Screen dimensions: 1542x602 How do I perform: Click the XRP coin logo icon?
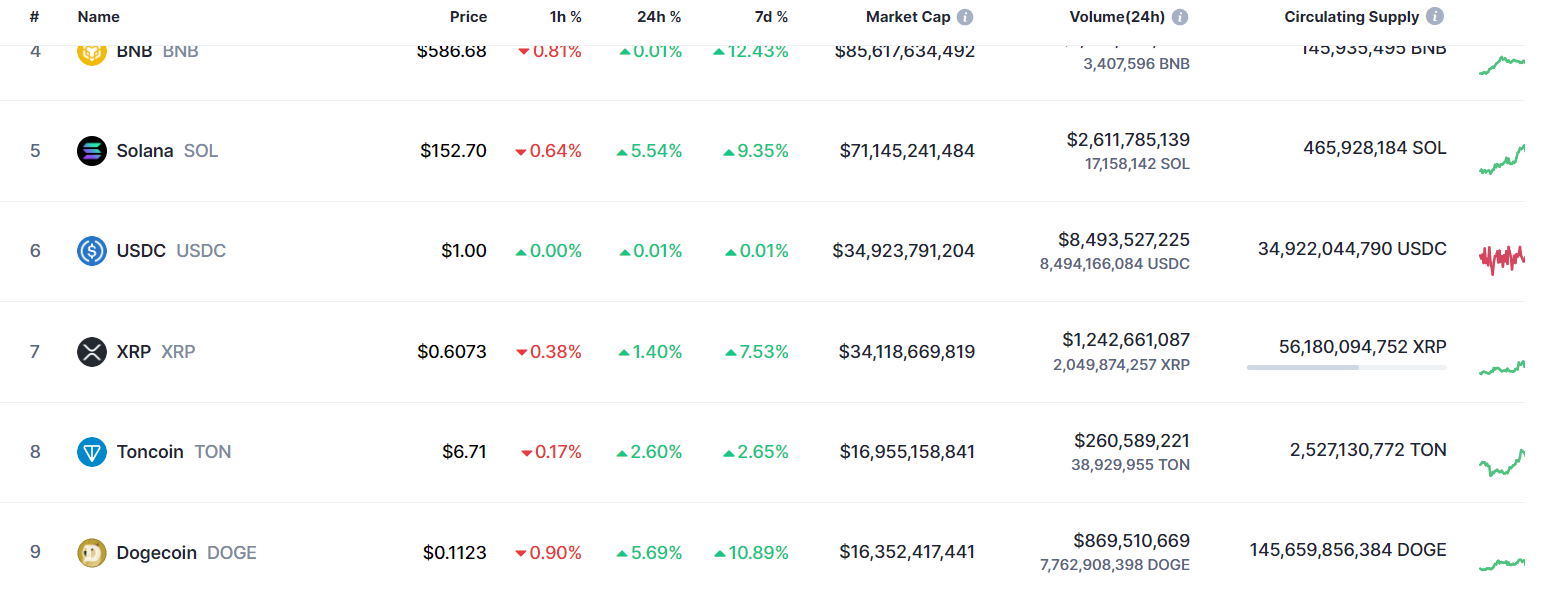(x=91, y=352)
